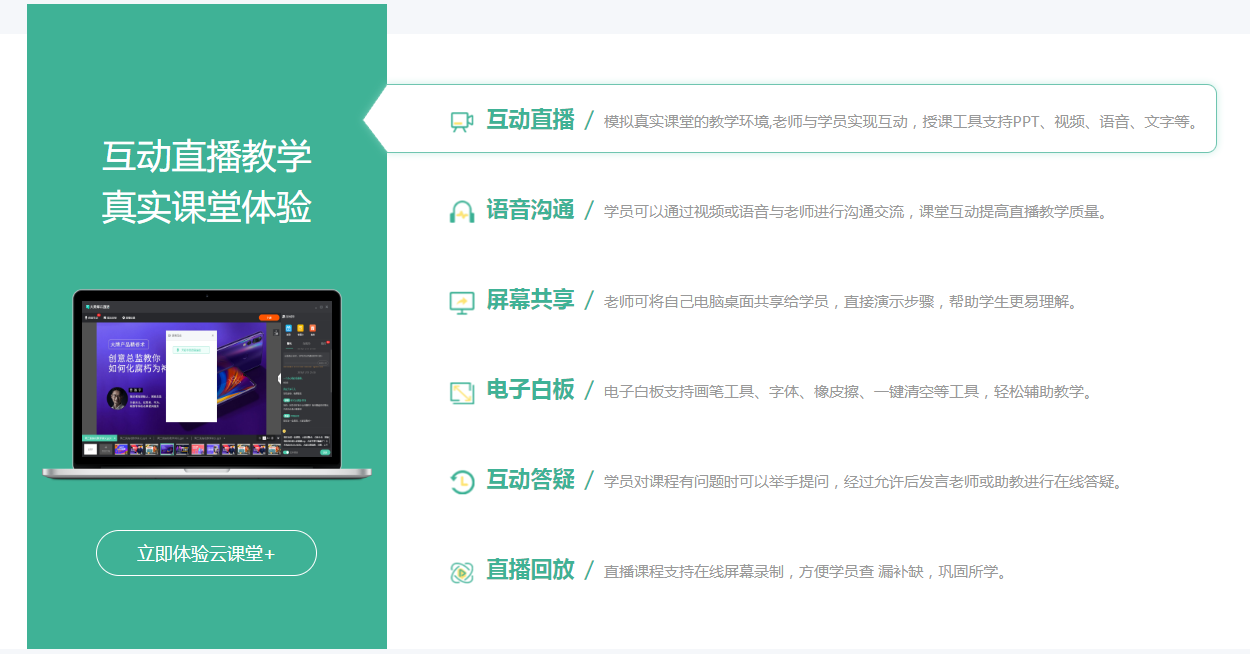Open the 互动答疑 feature title
The height and width of the screenshot is (654, 1250).
[x=530, y=480]
